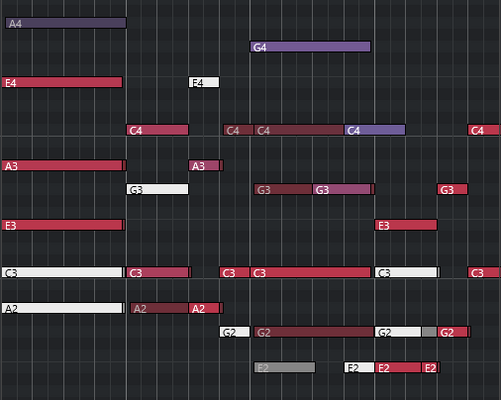
Task: Select the purple G4 note
Action: click(310, 47)
